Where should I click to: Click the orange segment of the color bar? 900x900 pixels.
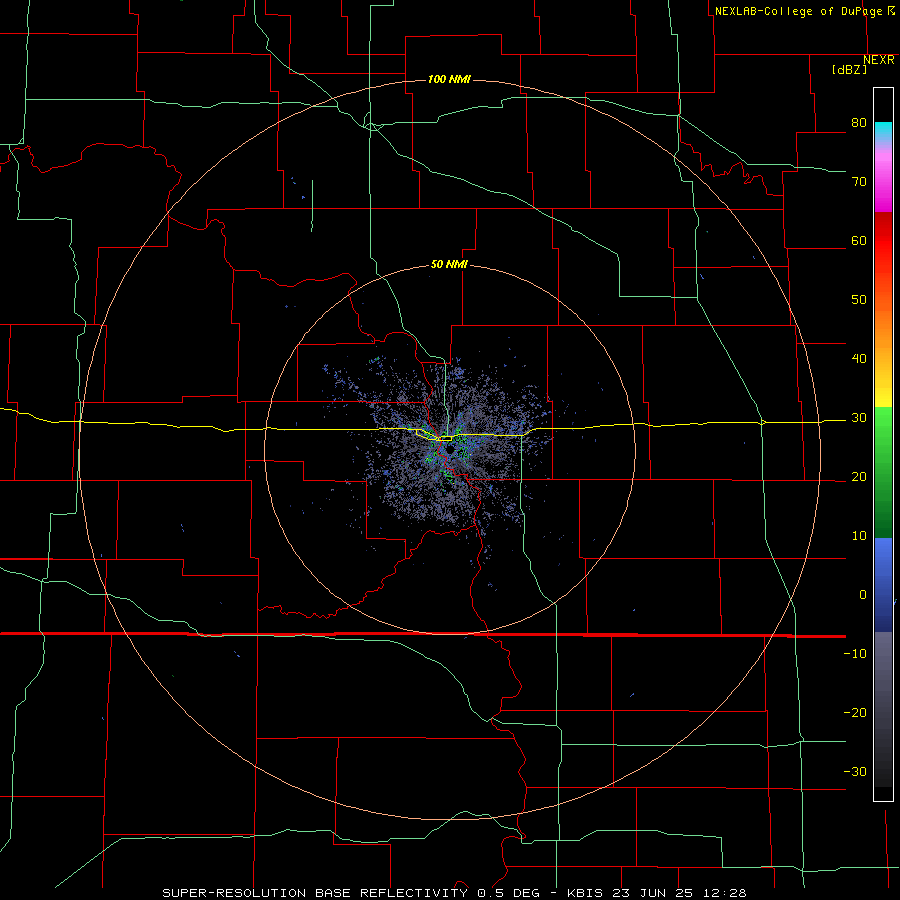coord(883,333)
